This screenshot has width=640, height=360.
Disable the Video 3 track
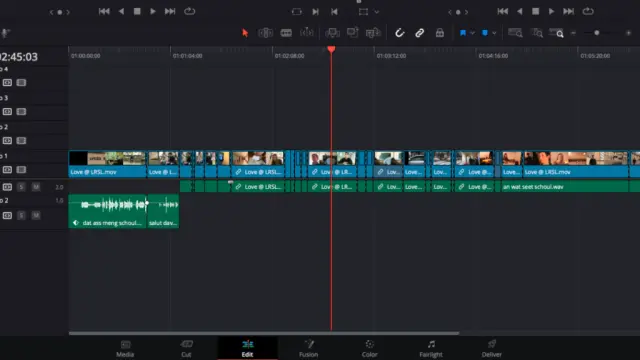tap(21, 111)
